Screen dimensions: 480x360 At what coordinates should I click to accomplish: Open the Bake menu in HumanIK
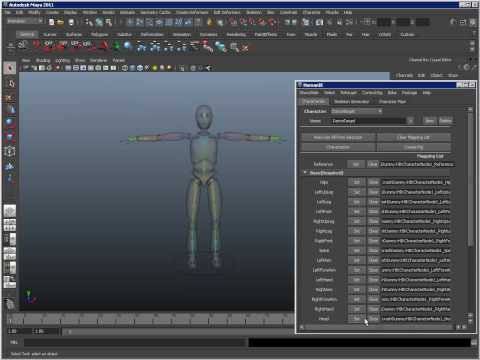392,93
